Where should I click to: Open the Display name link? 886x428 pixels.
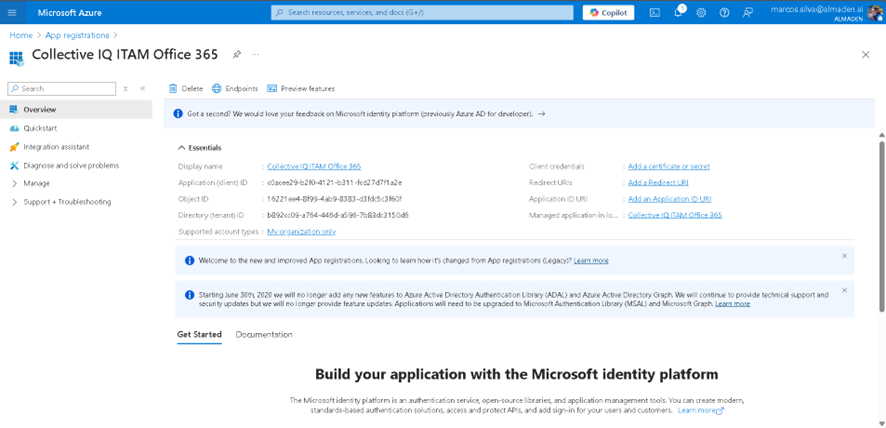314,167
